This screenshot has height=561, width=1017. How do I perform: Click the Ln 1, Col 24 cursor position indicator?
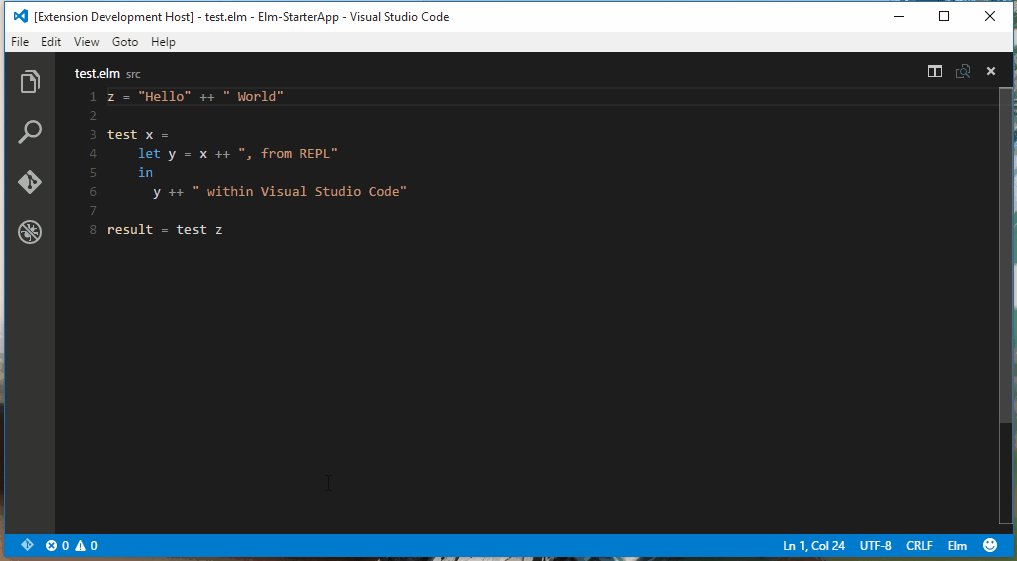click(x=814, y=545)
